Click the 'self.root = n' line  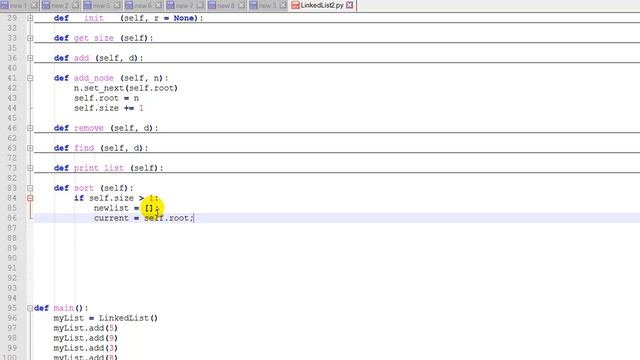[106, 98]
